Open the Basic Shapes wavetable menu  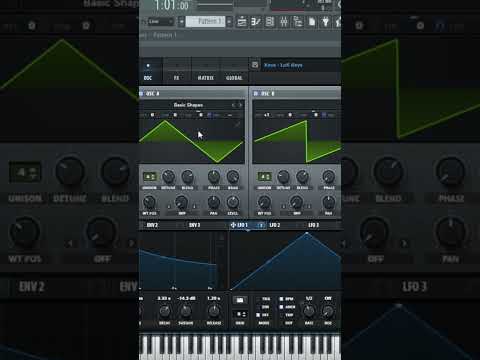(188, 105)
